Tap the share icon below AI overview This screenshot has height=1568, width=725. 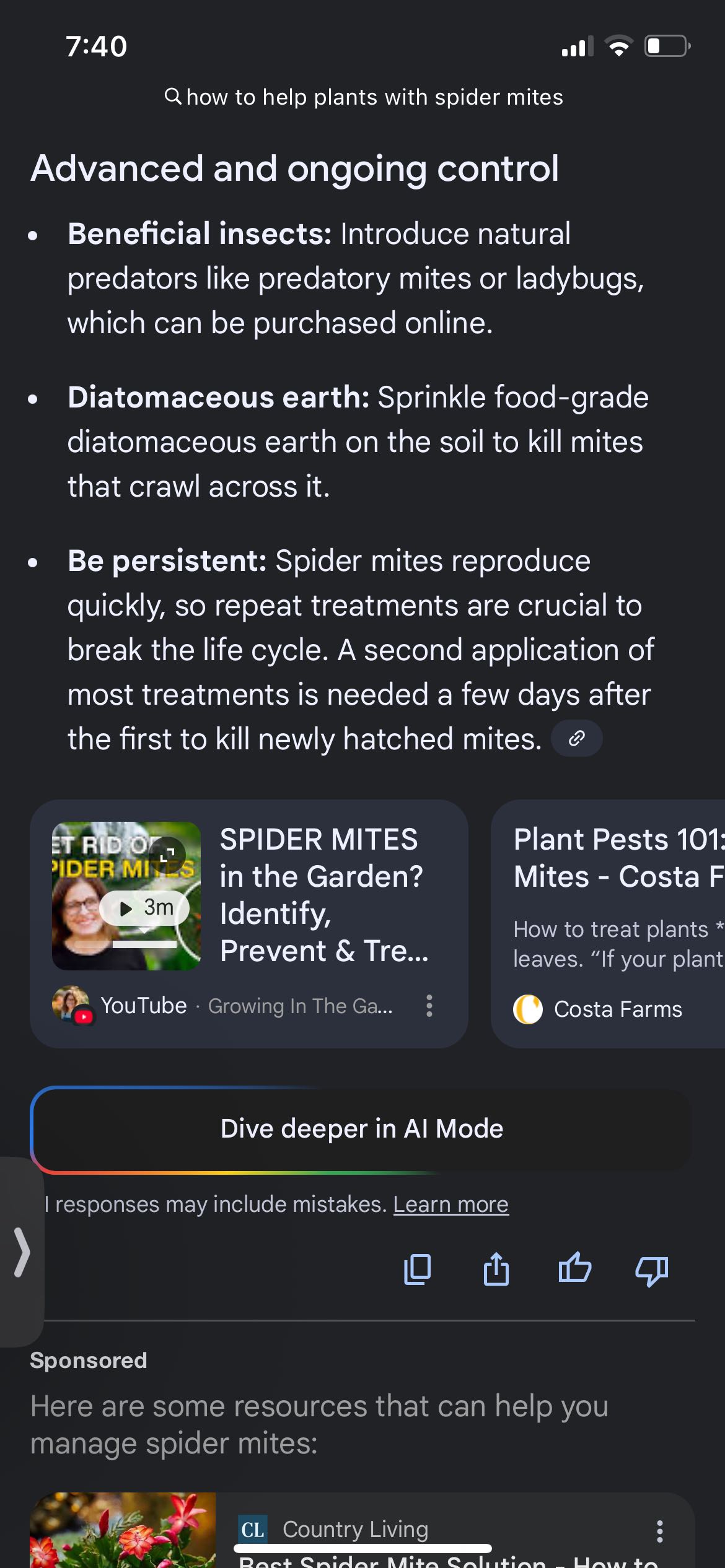[x=496, y=1270]
